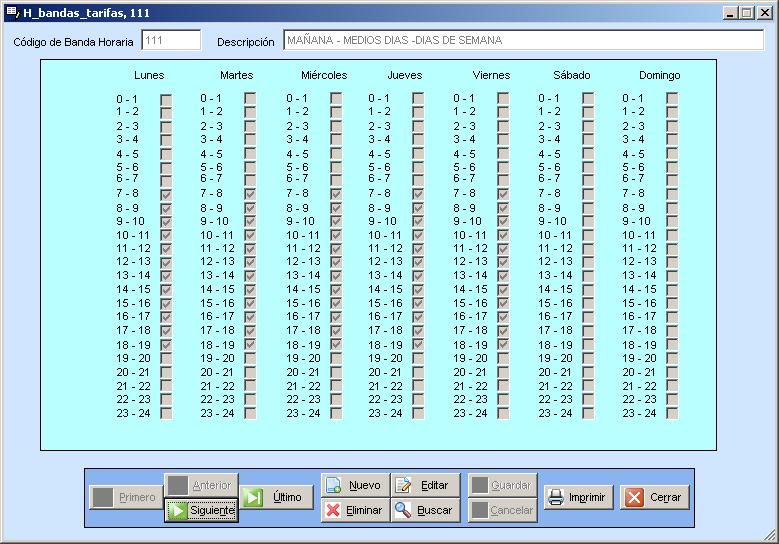Click the Descripción label
Viewport: 779px width, 544px height.
pos(245,42)
